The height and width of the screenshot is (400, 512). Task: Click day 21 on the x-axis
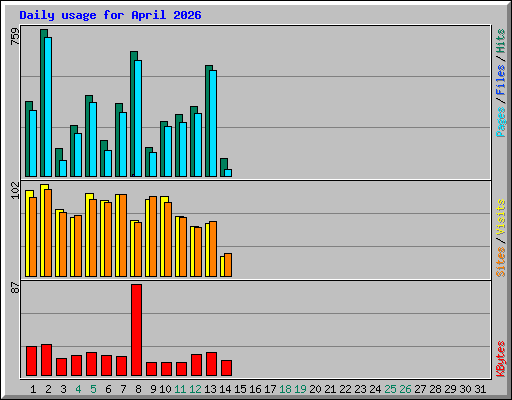coord(330,389)
